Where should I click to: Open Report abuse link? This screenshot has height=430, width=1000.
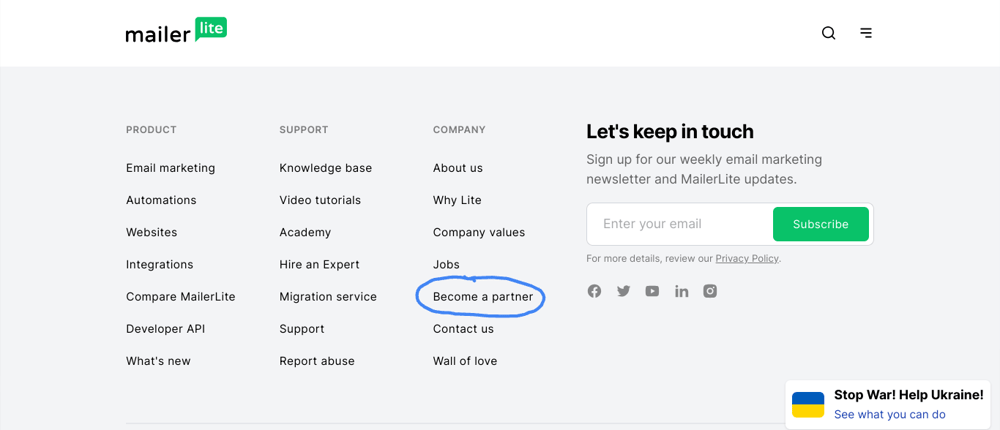pyautogui.click(x=317, y=361)
